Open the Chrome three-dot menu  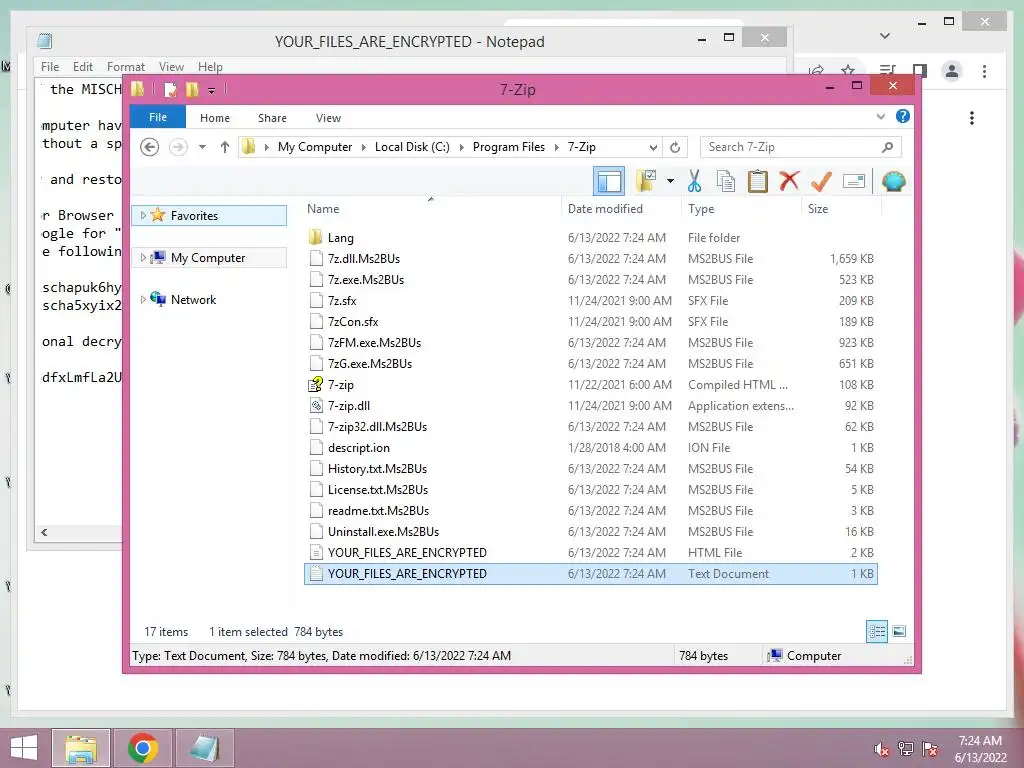pos(984,71)
